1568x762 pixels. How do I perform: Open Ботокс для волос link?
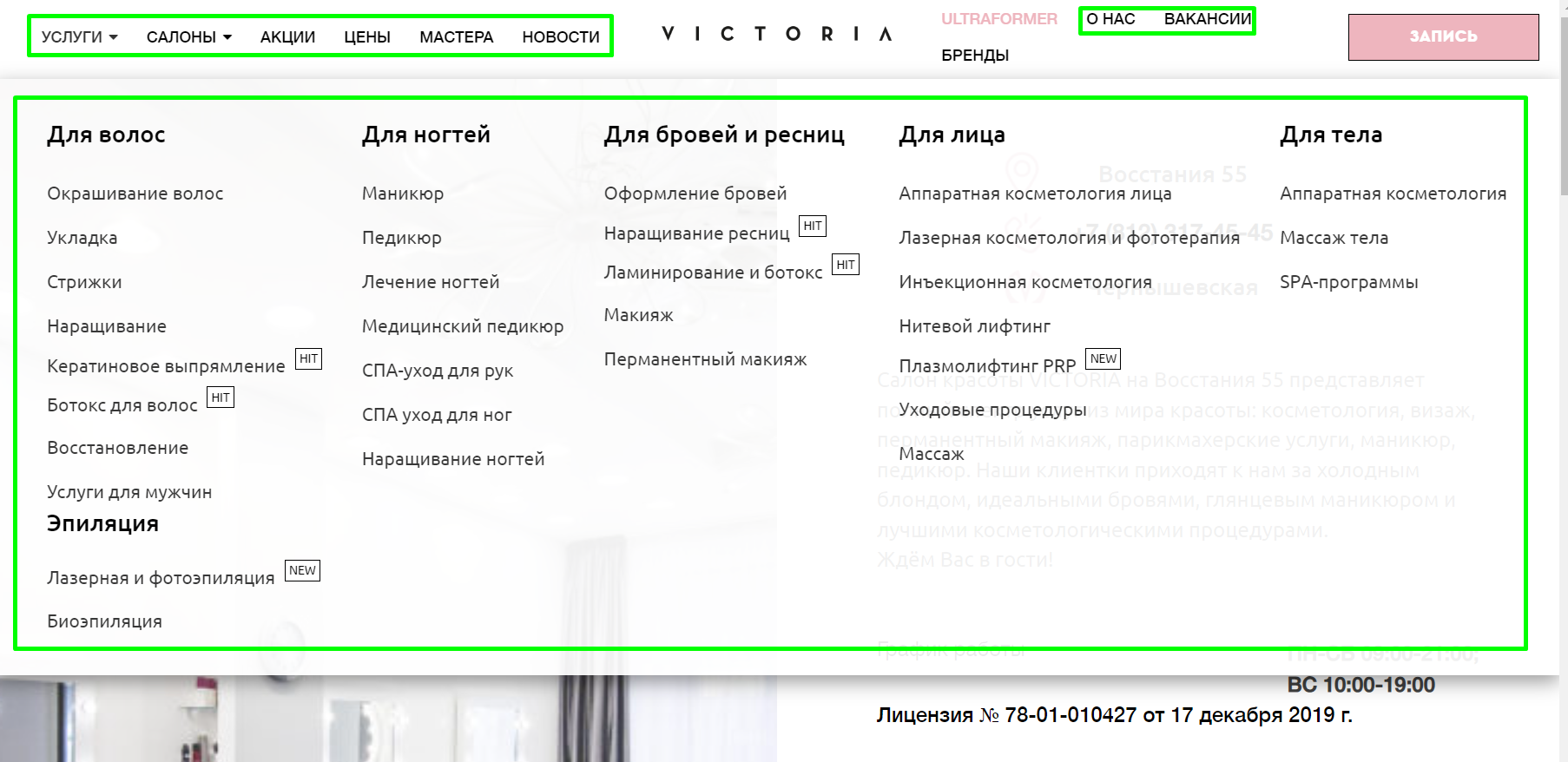[122, 405]
